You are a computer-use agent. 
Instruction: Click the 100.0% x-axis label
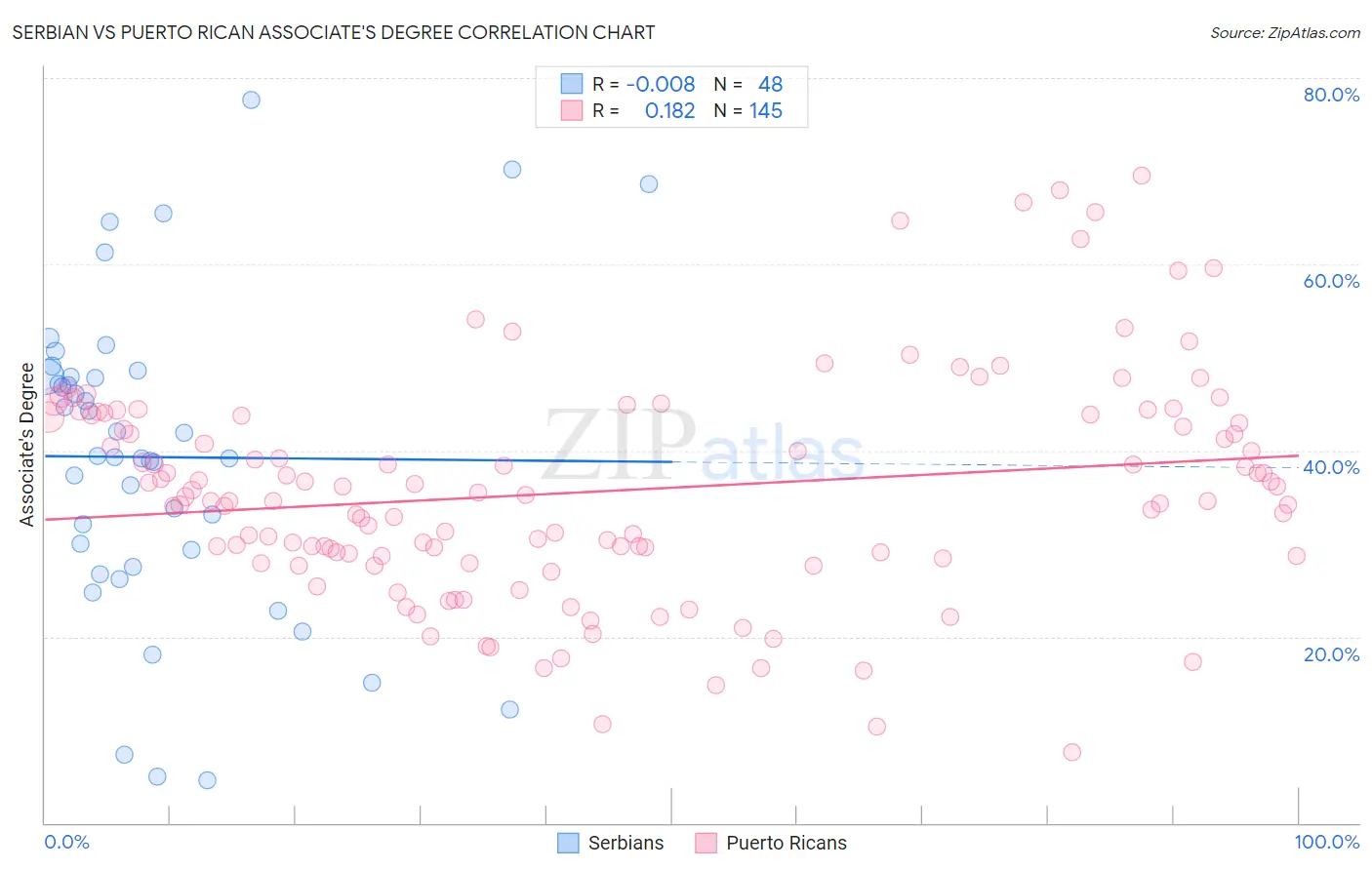(1327, 842)
